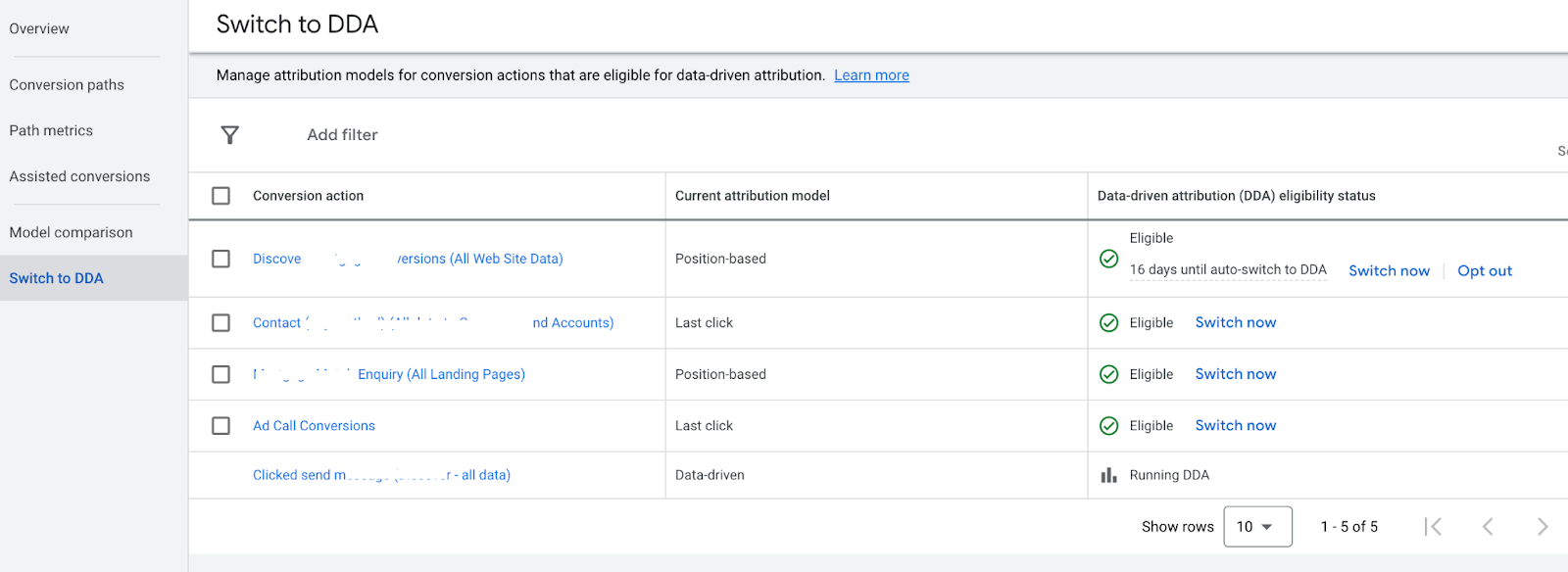Open the Contact conversion action link

433,323
